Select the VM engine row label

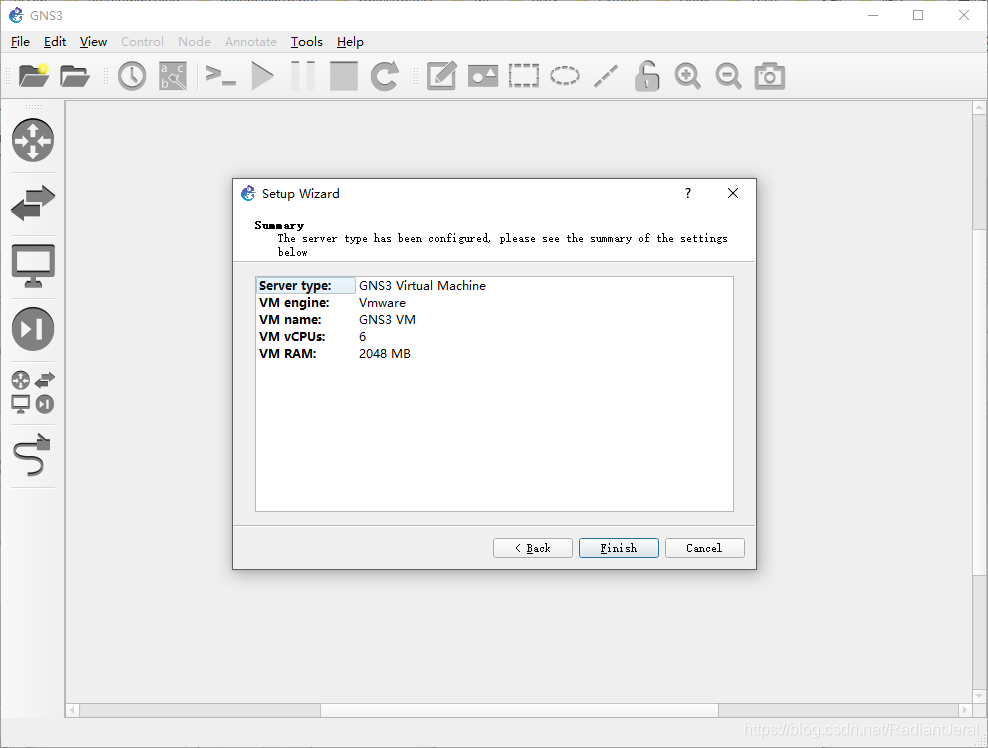point(294,302)
